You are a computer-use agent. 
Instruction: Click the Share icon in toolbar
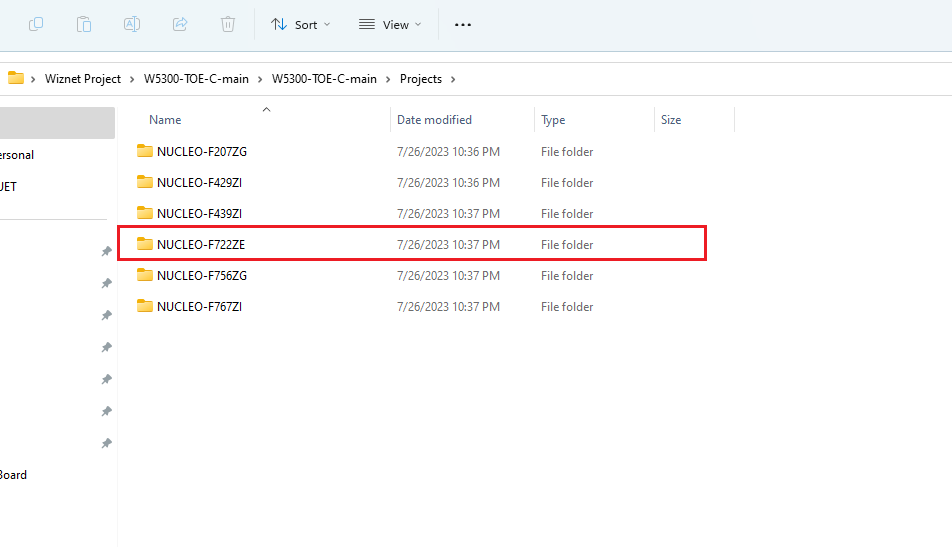click(180, 24)
